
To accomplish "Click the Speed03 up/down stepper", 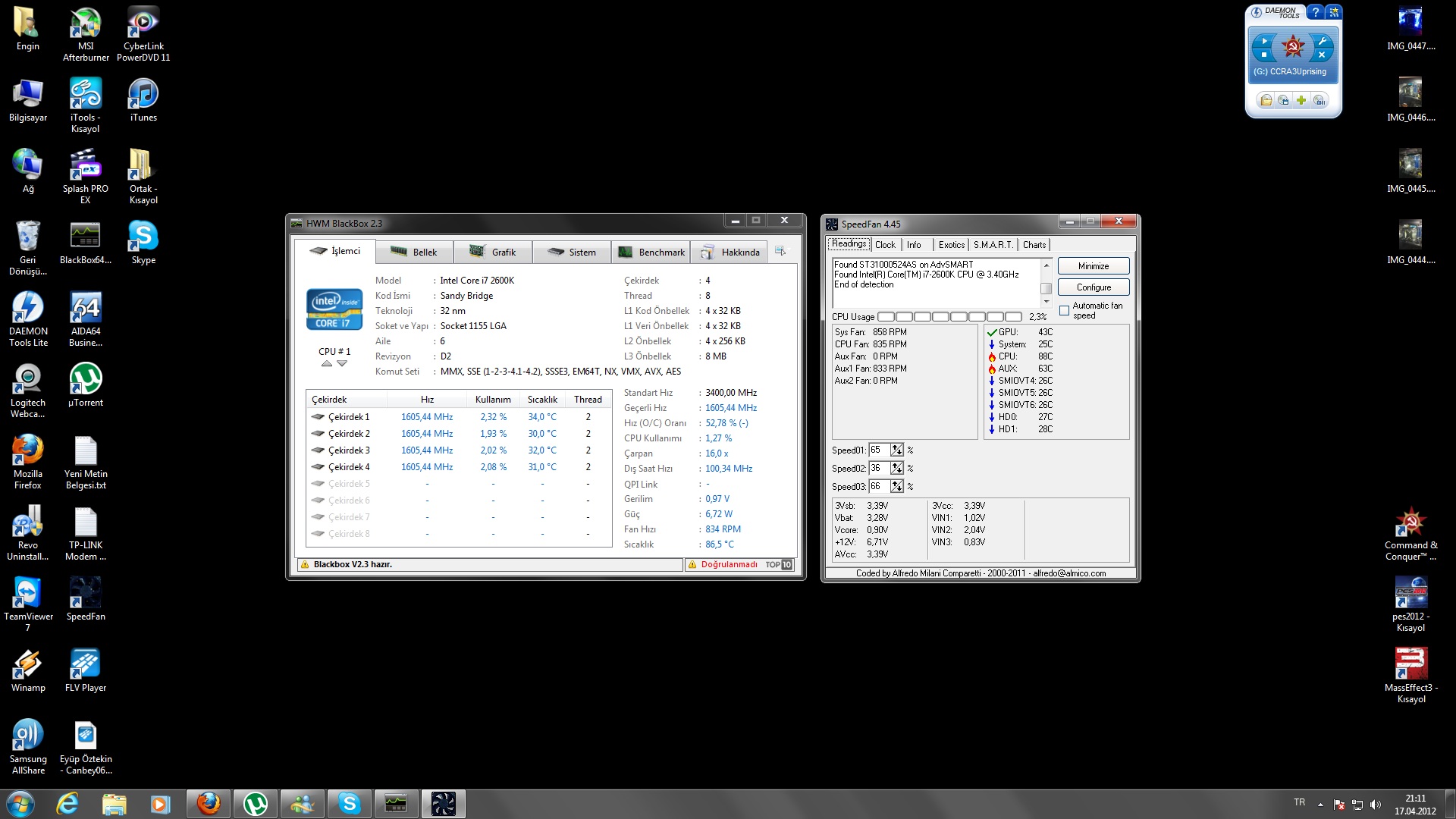I will point(897,486).
